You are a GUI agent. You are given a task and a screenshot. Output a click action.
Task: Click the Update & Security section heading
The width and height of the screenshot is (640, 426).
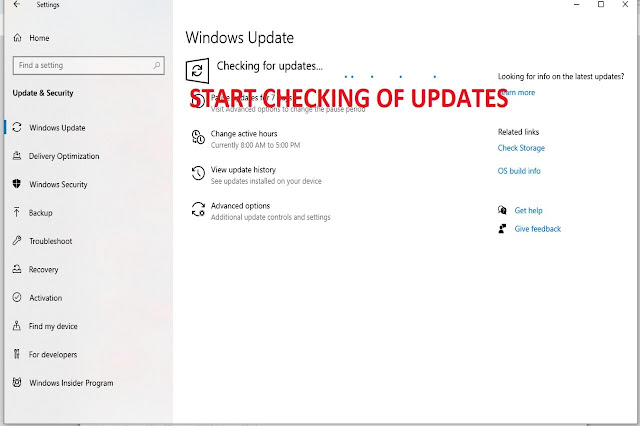pyautogui.click(x=43, y=93)
